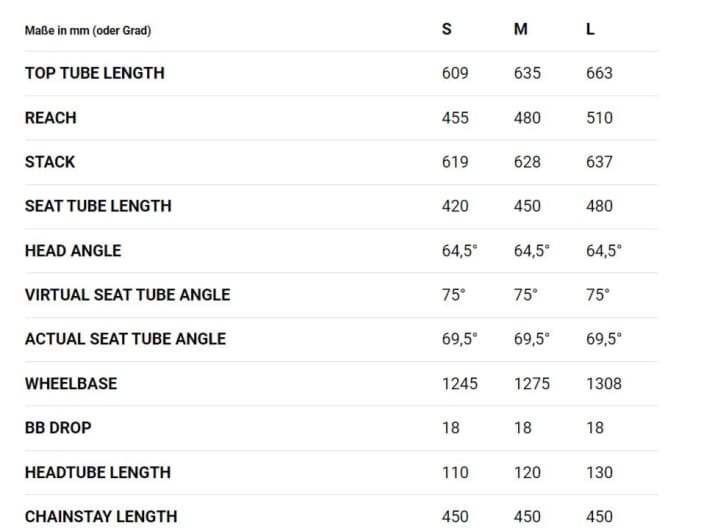Click the ACTUAL SEAT TUBE ANGLE label
Screen dimensions: 712x528
click(125, 339)
